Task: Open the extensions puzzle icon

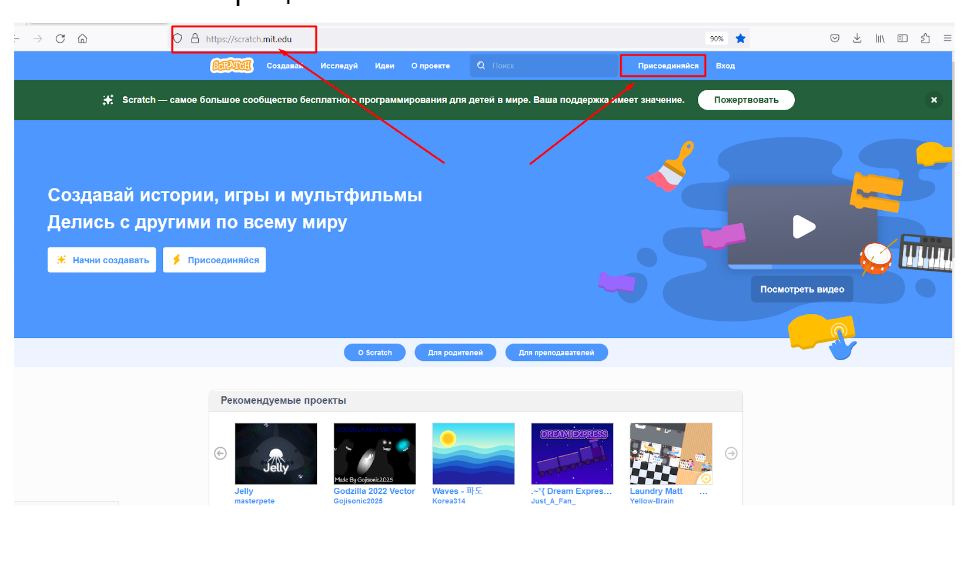Action: pos(925,39)
